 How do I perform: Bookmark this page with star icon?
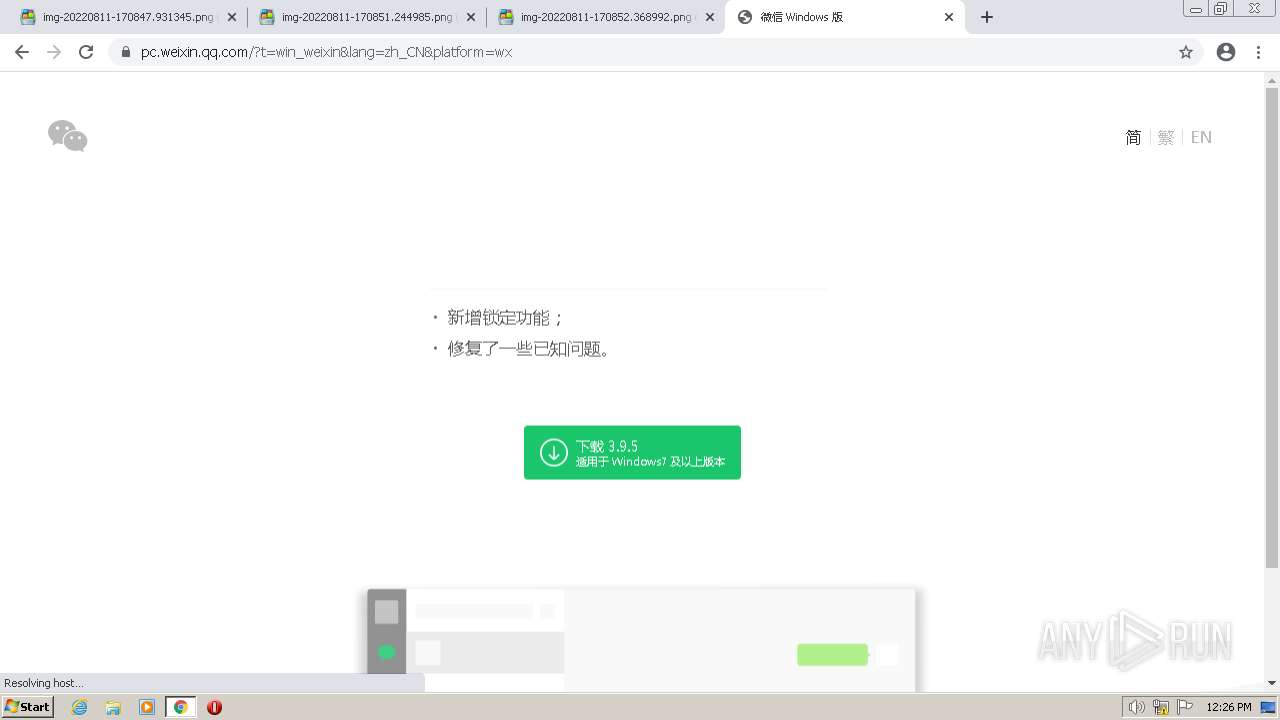pos(1186,52)
